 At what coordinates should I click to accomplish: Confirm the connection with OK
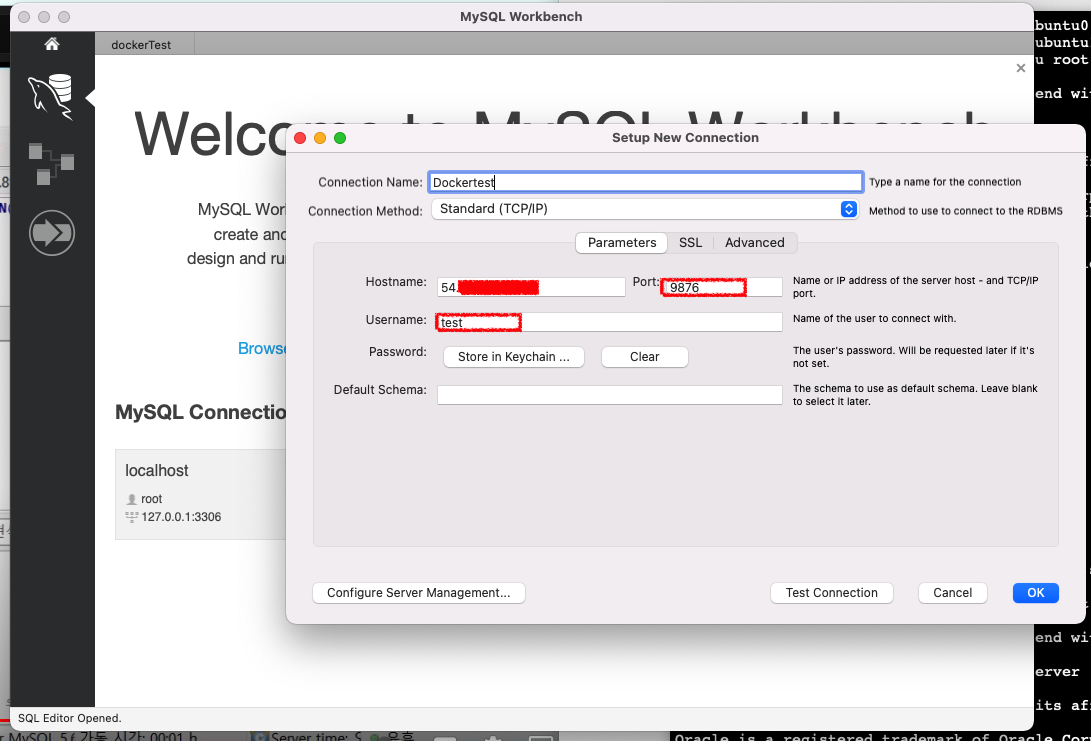pyautogui.click(x=1035, y=593)
